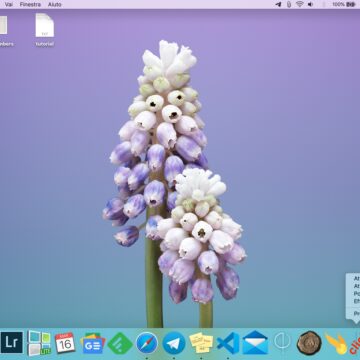The image size is (360, 360).
Task: Open the Wi-Fi status menu
Action: [x=300, y=4]
